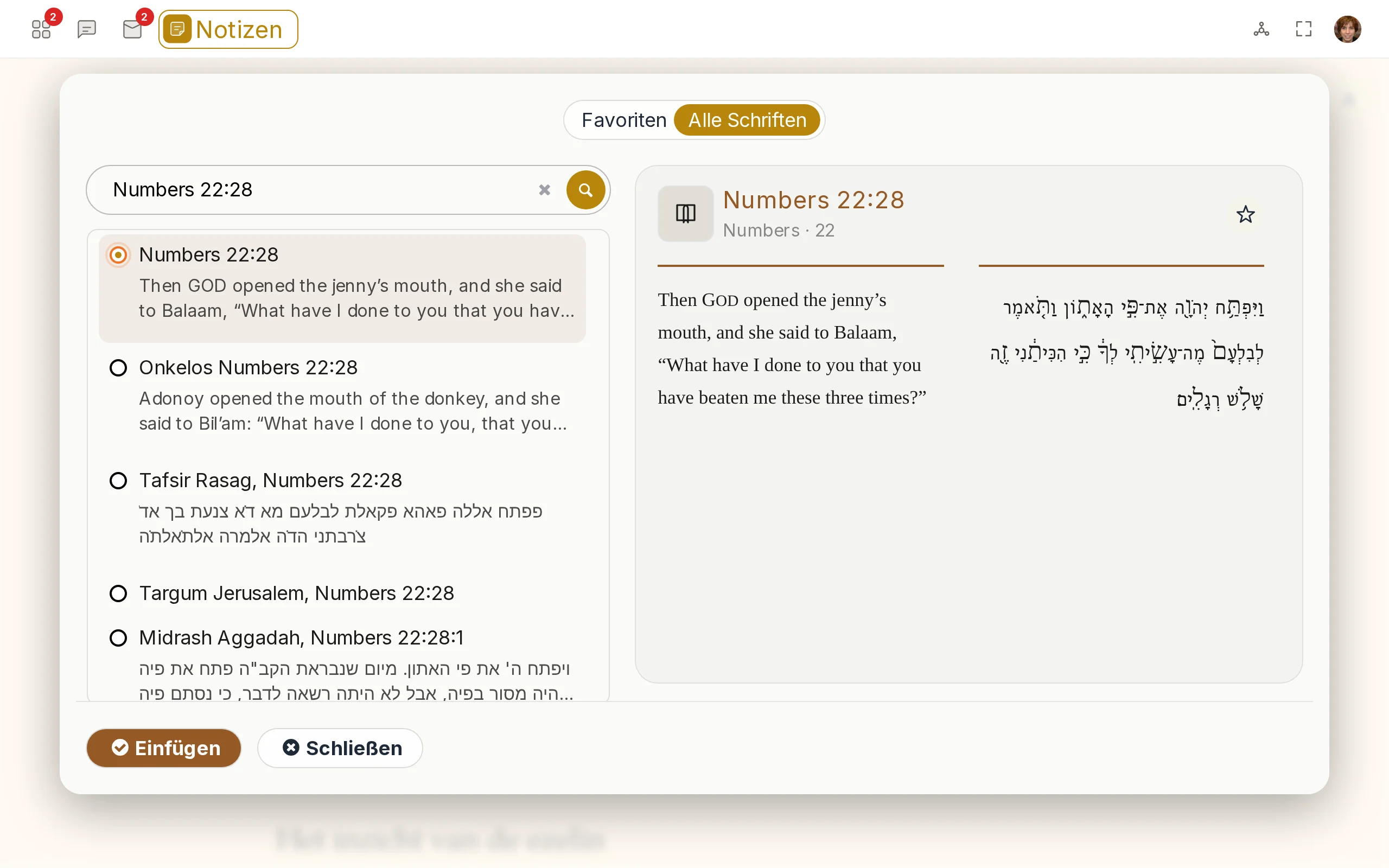Click the 'Then GOD opened the jenny's mouth' snippet
The height and width of the screenshot is (868, 1389).
click(356, 298)
